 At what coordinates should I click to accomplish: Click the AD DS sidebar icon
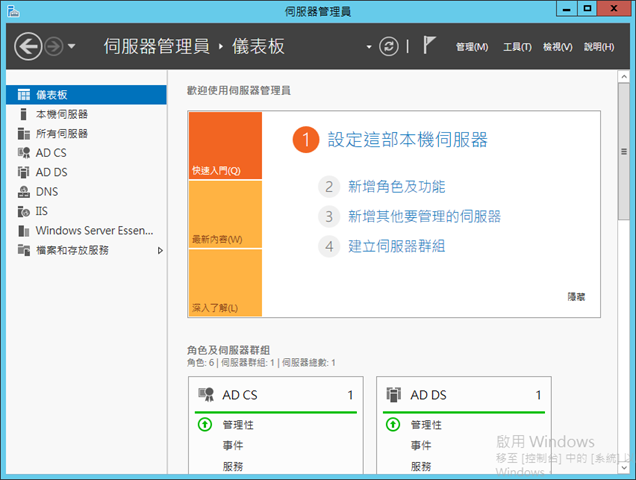(x=24, y=172)
